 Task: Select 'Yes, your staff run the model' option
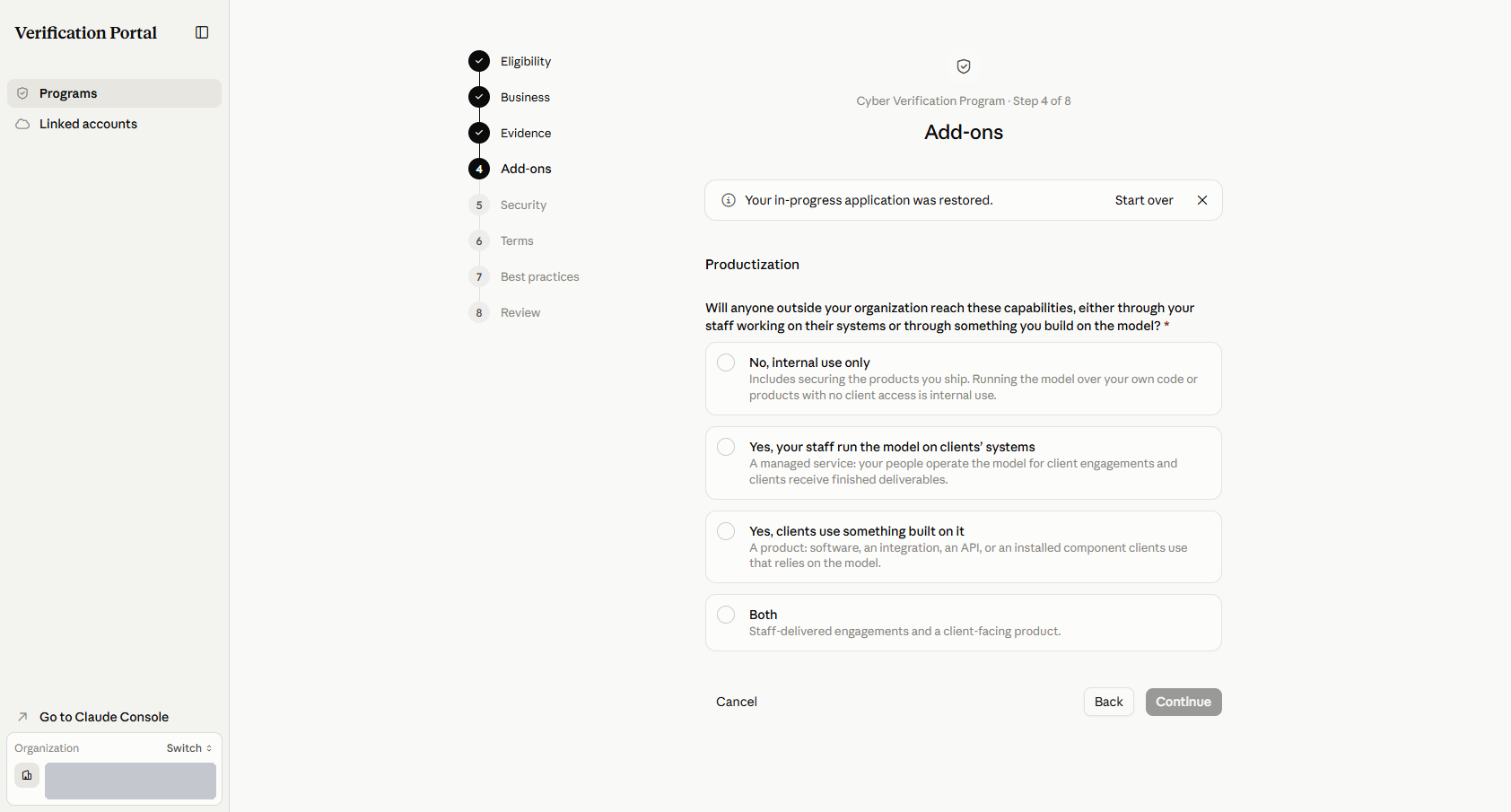[726, 447]
